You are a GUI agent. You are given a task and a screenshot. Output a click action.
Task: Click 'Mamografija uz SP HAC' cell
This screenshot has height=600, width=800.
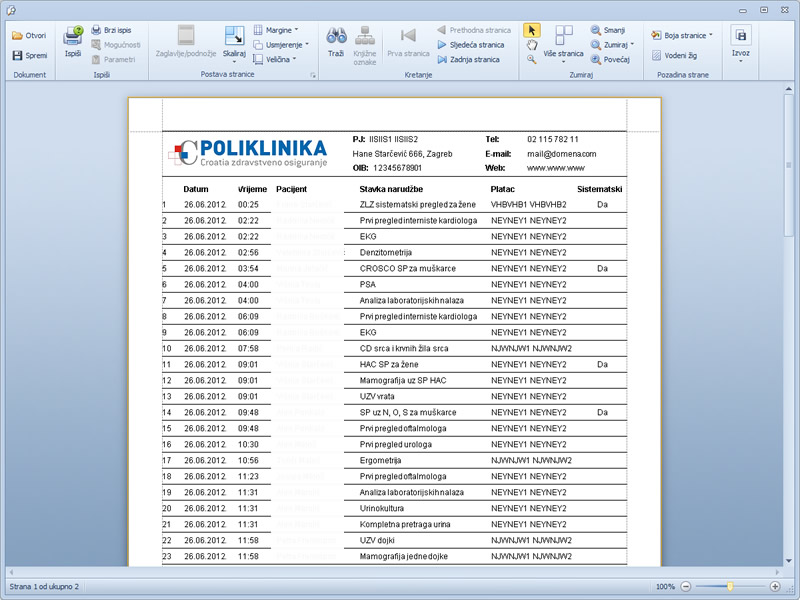[403, 381]
